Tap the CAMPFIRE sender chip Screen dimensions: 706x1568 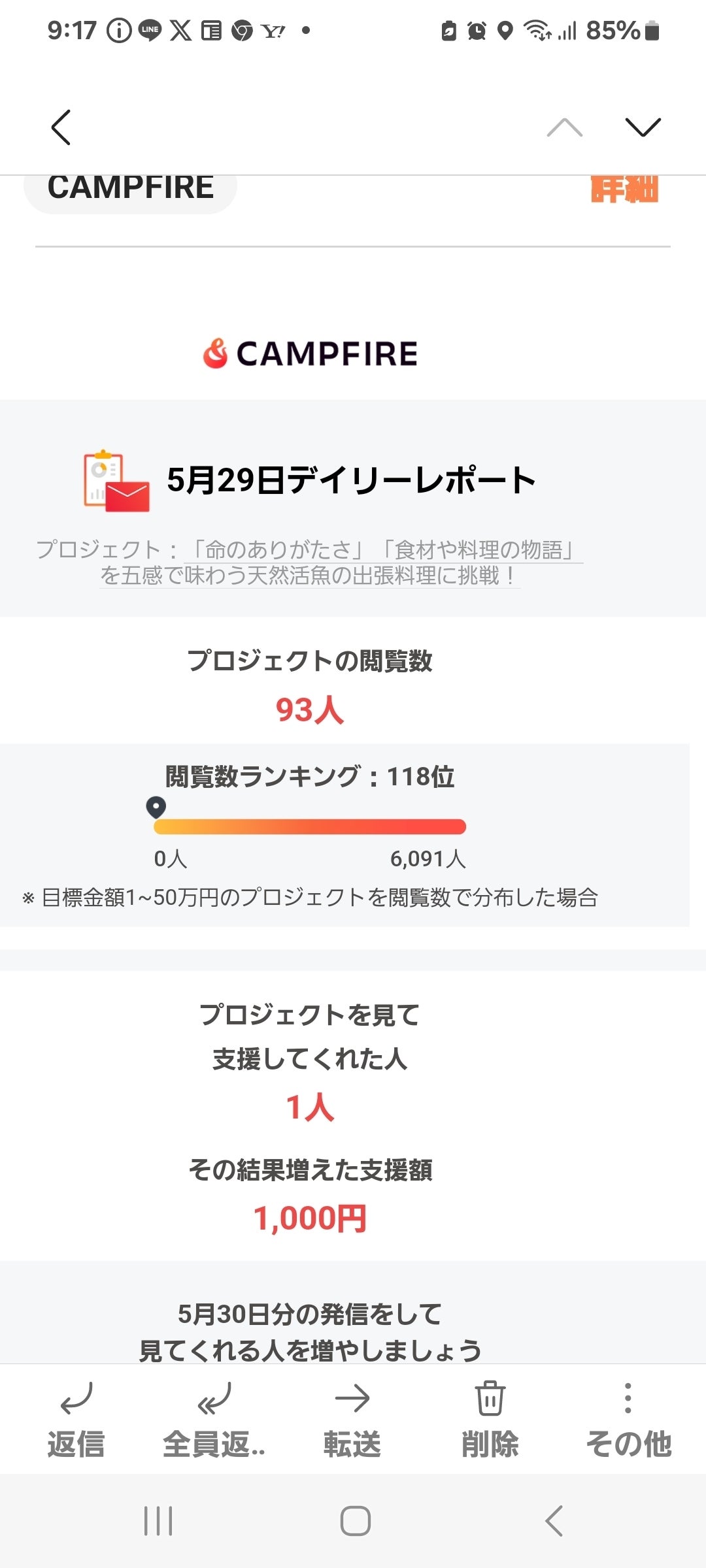tap(130, 189)
